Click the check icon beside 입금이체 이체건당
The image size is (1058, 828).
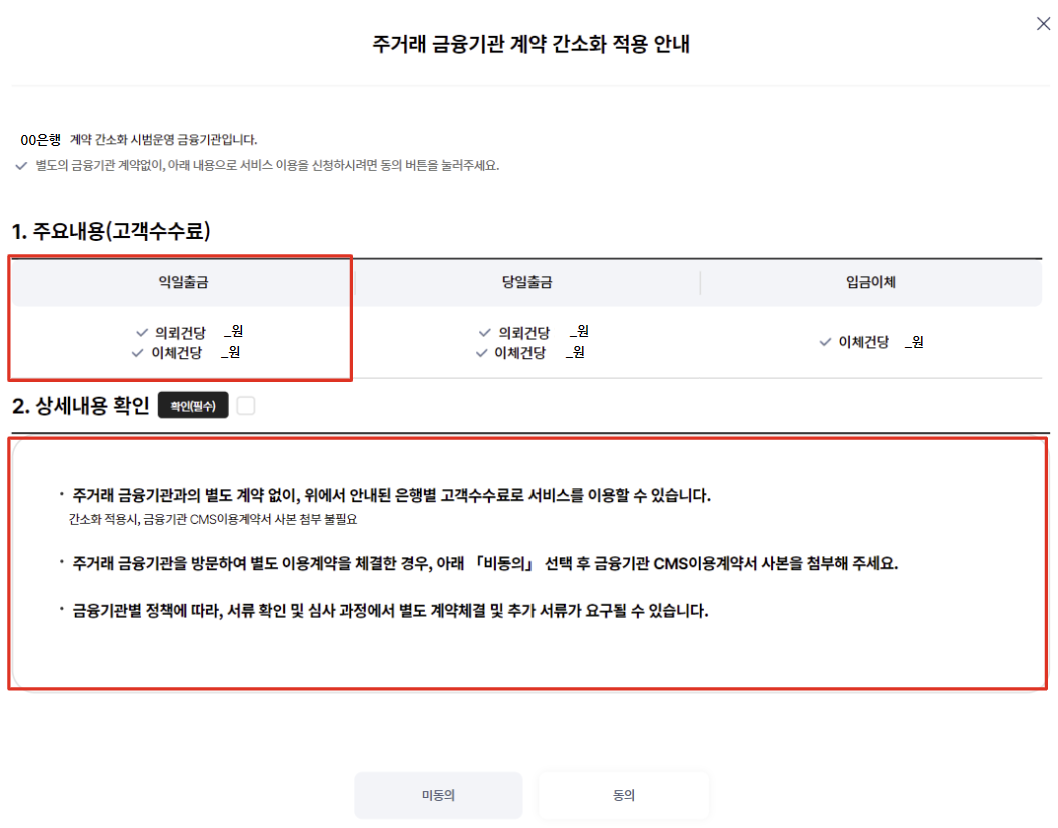click(x=825, y=342)
